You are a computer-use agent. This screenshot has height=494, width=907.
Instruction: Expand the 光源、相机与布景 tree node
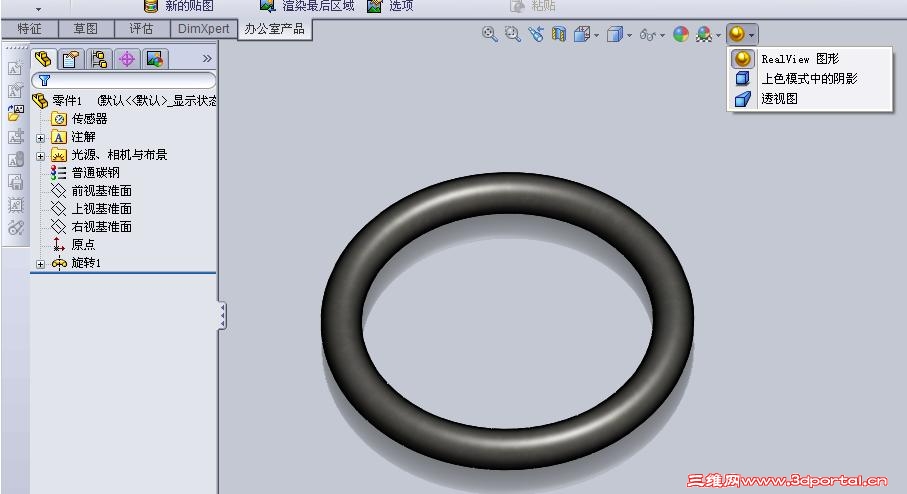[x=40, y=156]
